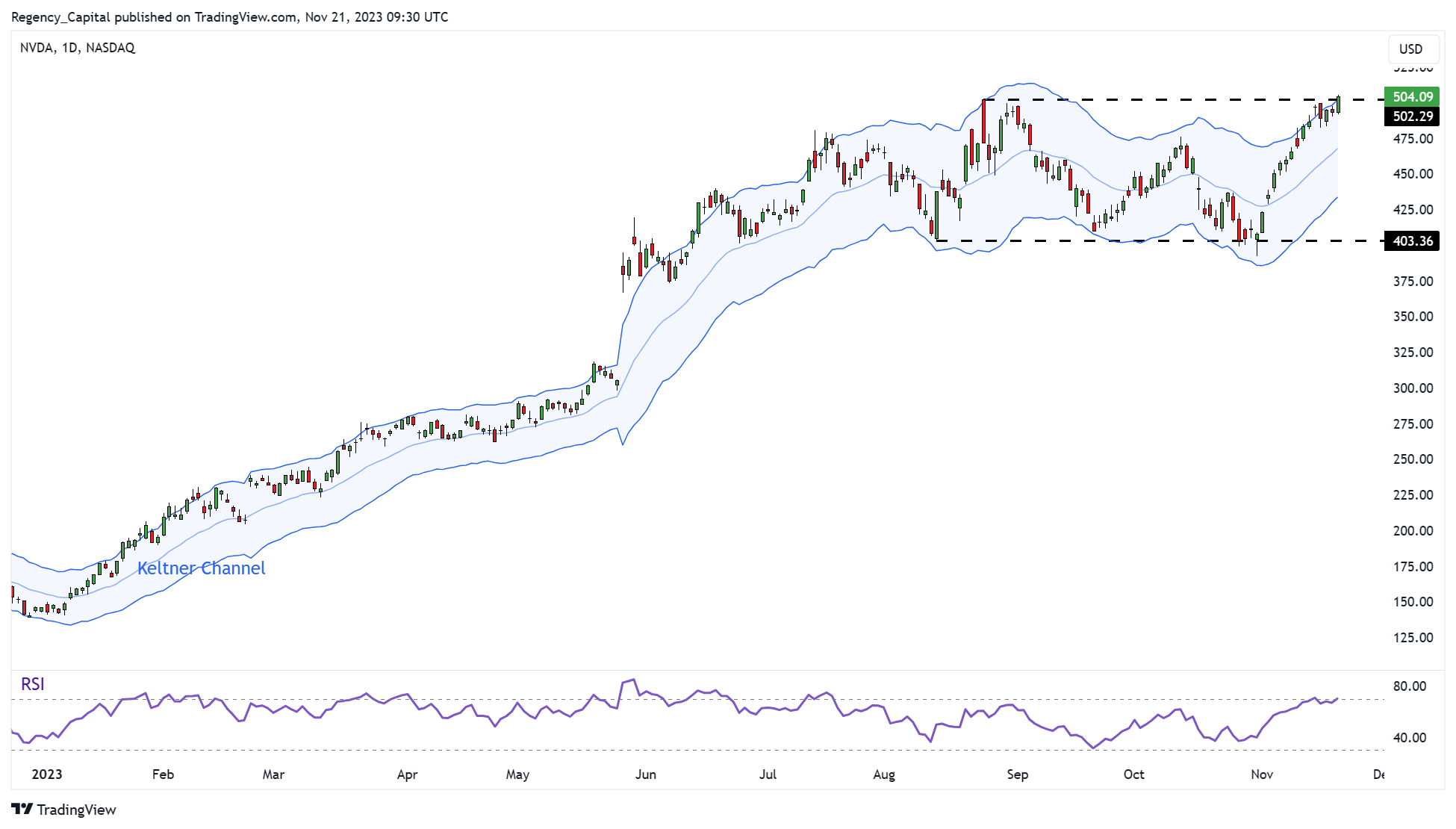The image size is (1456, 829).
Task: Click the RSI 80.00 scale value
Action: [1410, 686]
